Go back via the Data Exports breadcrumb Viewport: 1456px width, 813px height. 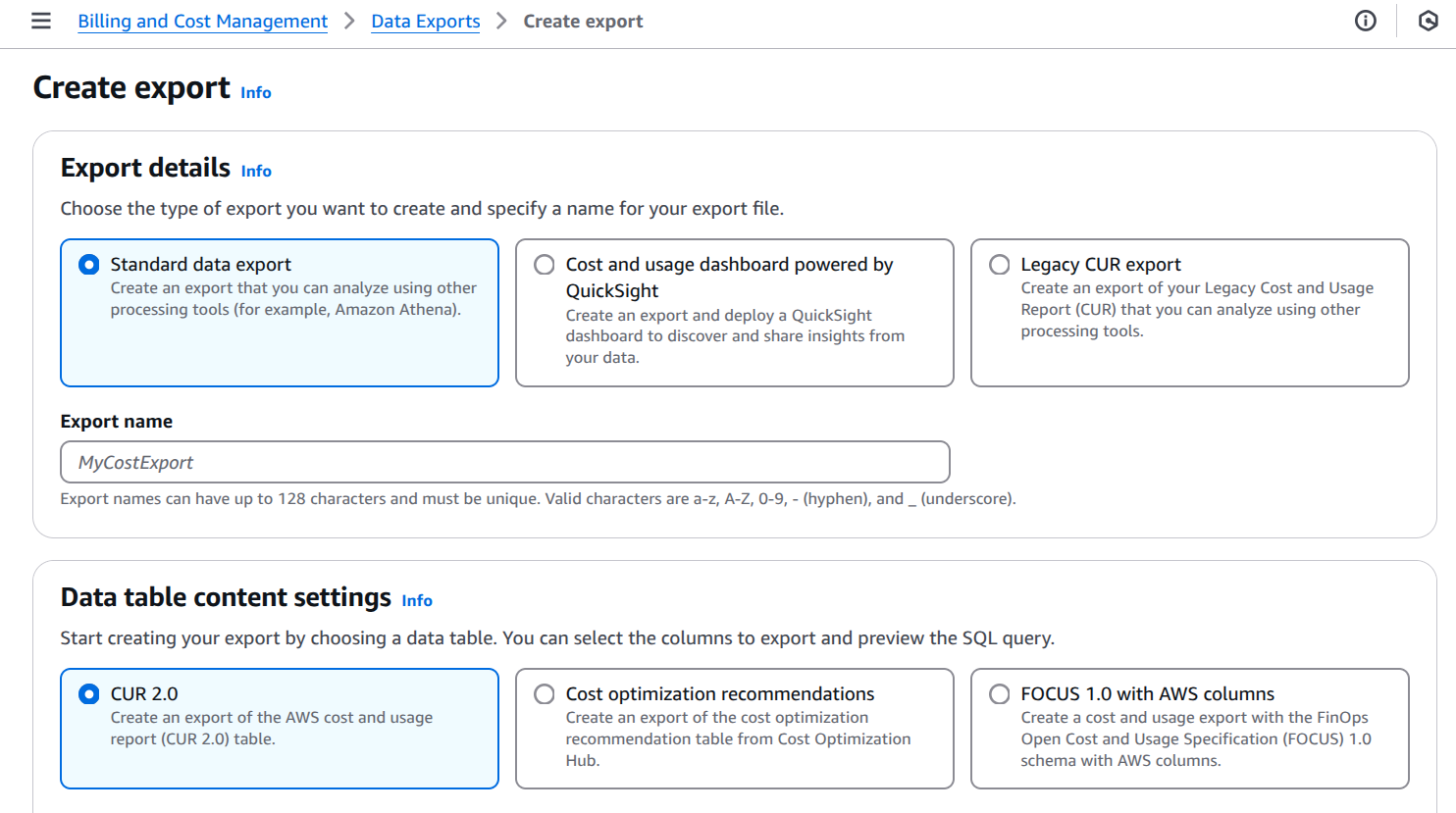tap(425, 21)
